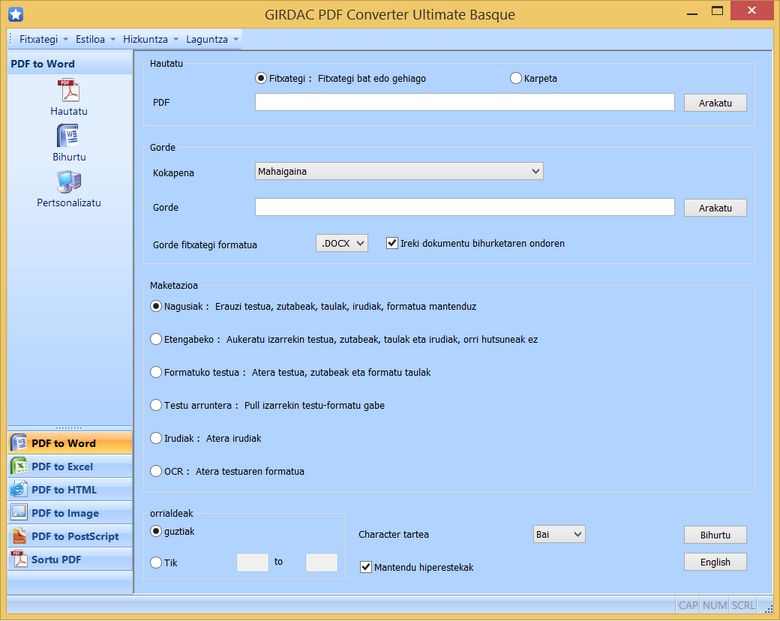Select the Karpeta radio button
Image resolution: width=780 pixels, height=621 pixels.
click(x=516, y=78)
